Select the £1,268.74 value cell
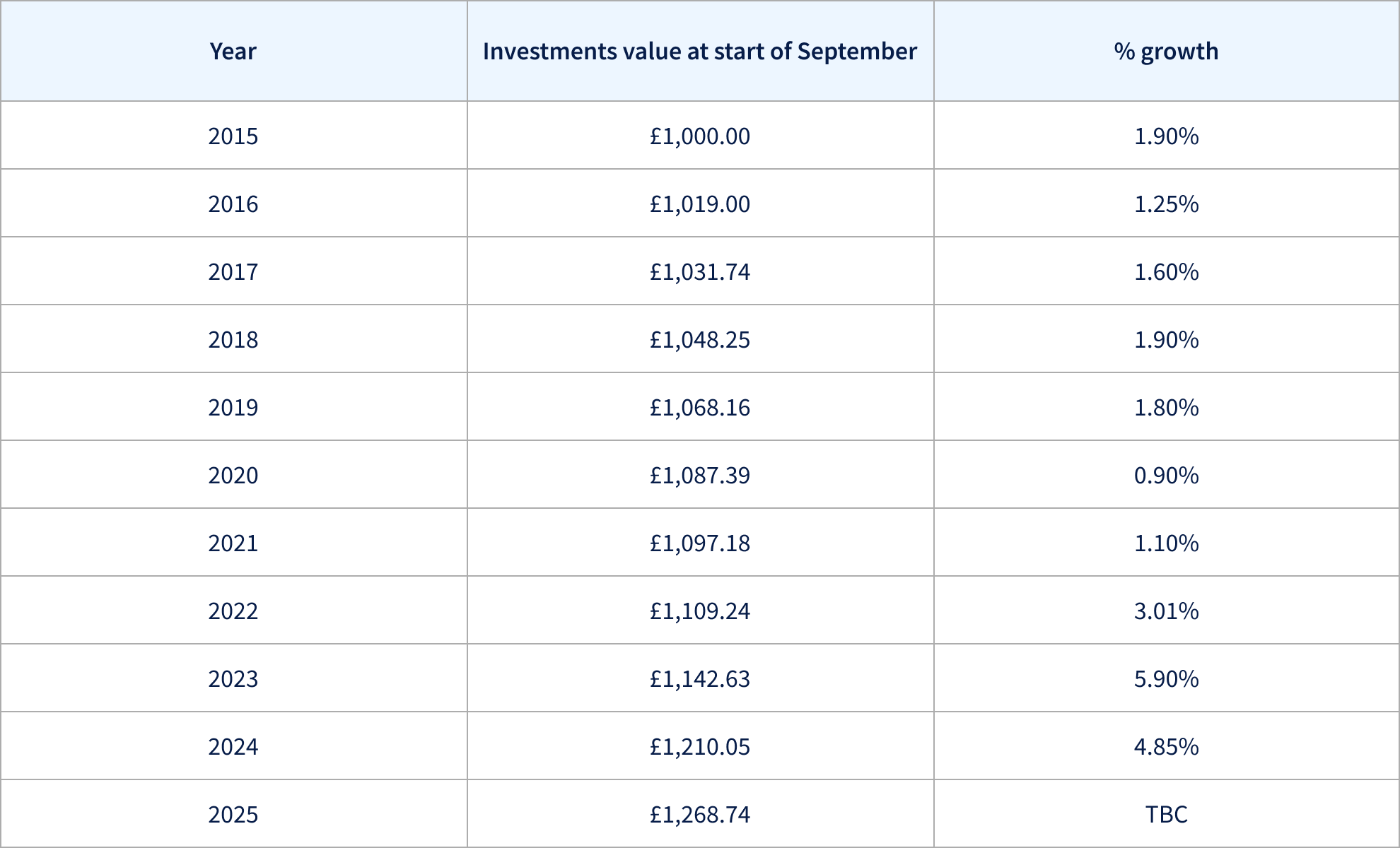 coord(700,814)
